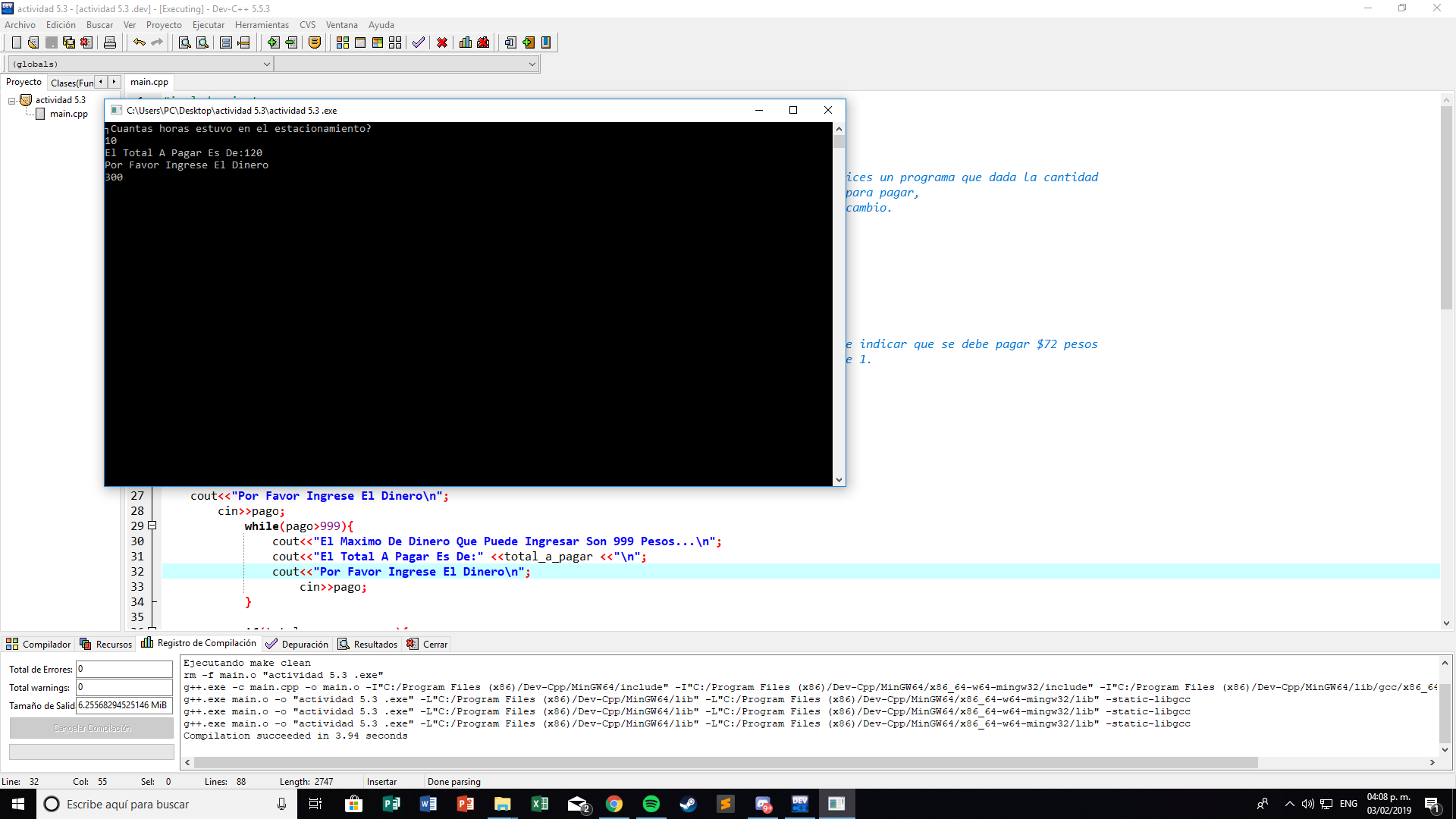Viewport: 1456px width, 819px height.
Task: Click the Compilation succeeded log line
Action: pyautogui.click(x=296, y=736)
